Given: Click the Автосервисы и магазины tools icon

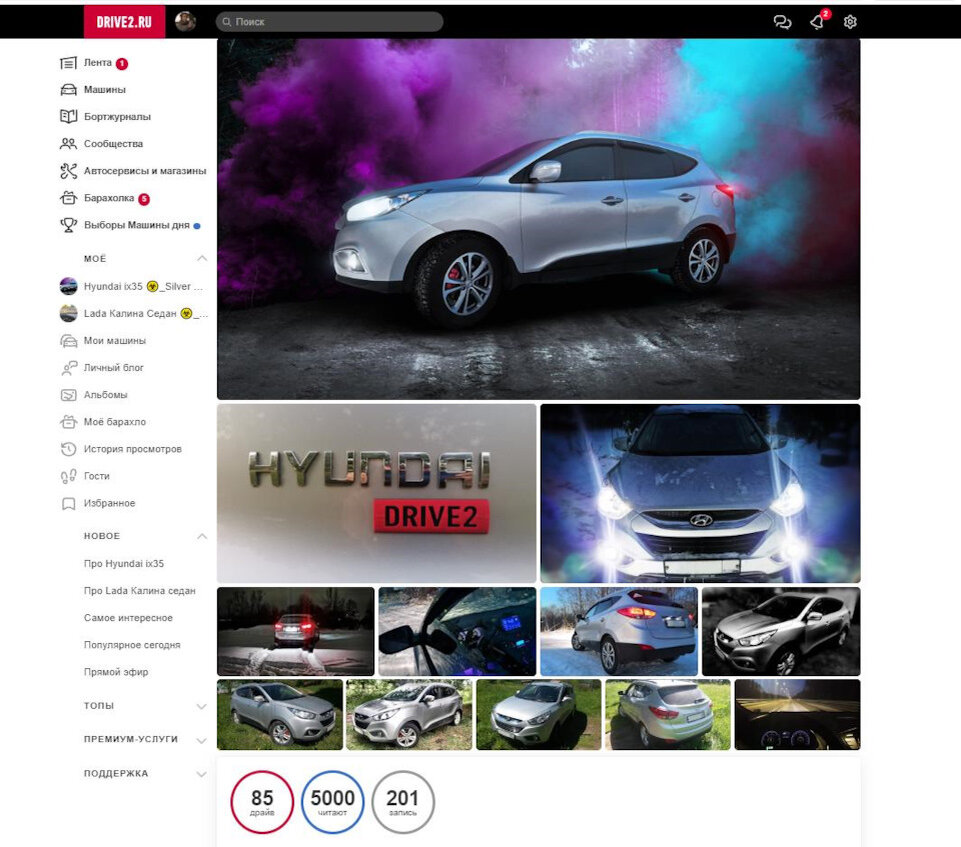Looking at the screenshot, I should click(x=68, y=171).
